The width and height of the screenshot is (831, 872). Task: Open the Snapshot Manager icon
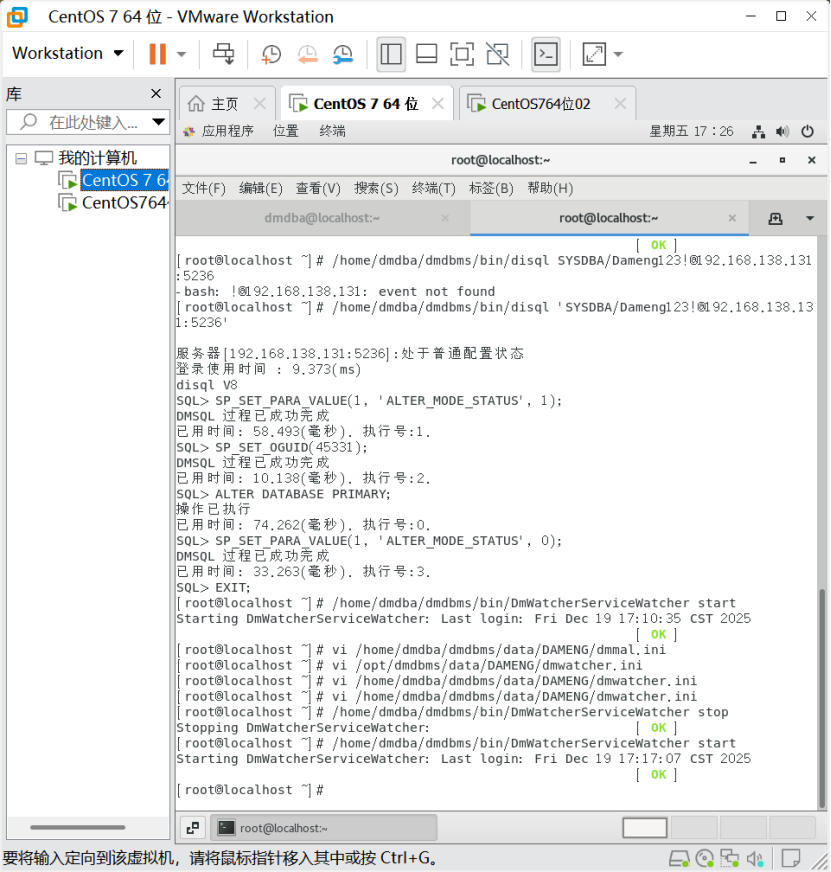343,54
